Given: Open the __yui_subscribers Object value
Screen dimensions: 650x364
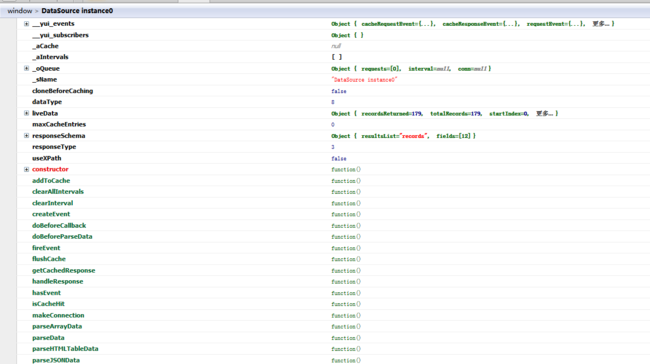Looking at the screenshot, I should (347, 35).
